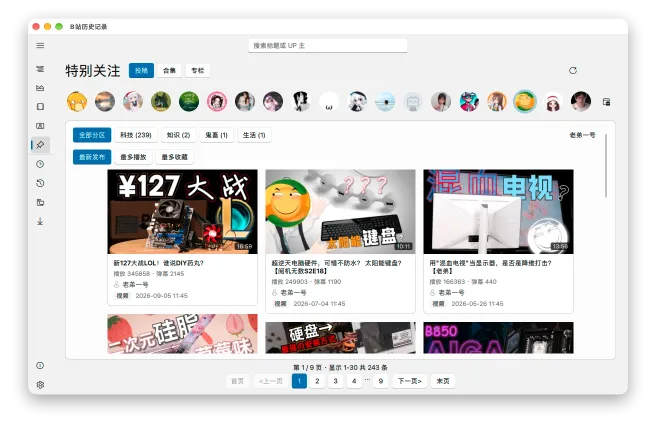
Task: Sort by 最多播放
Action: pyautogui.click(x=133, y=157)
